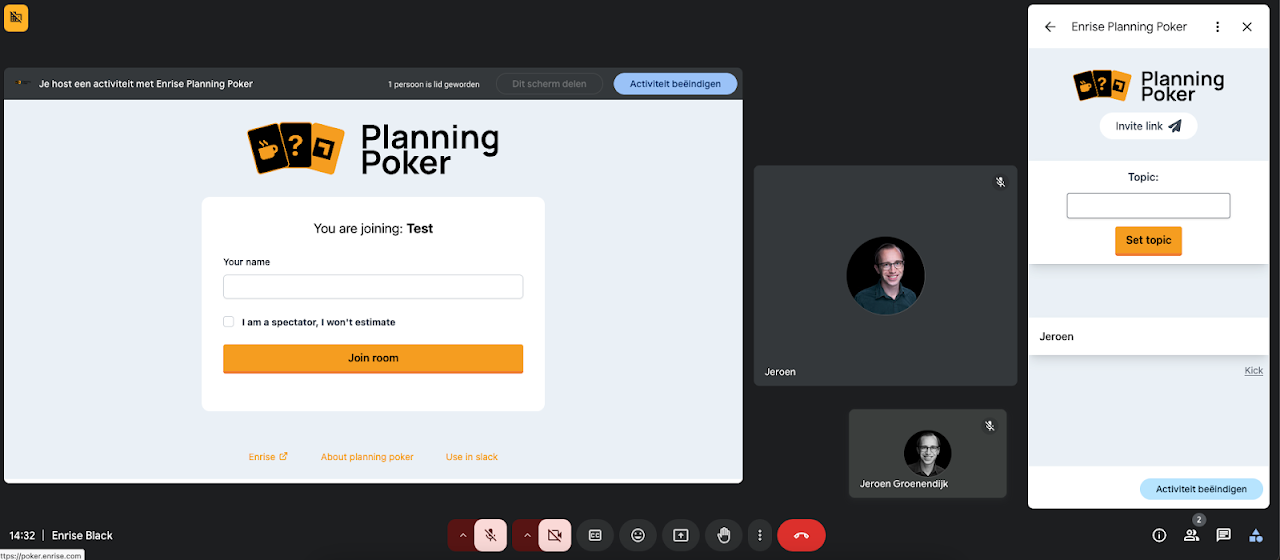Go back in the Enrise Planning Poker panel
This screenshot has height=560, width=1280.
[x=1050, y=27]
